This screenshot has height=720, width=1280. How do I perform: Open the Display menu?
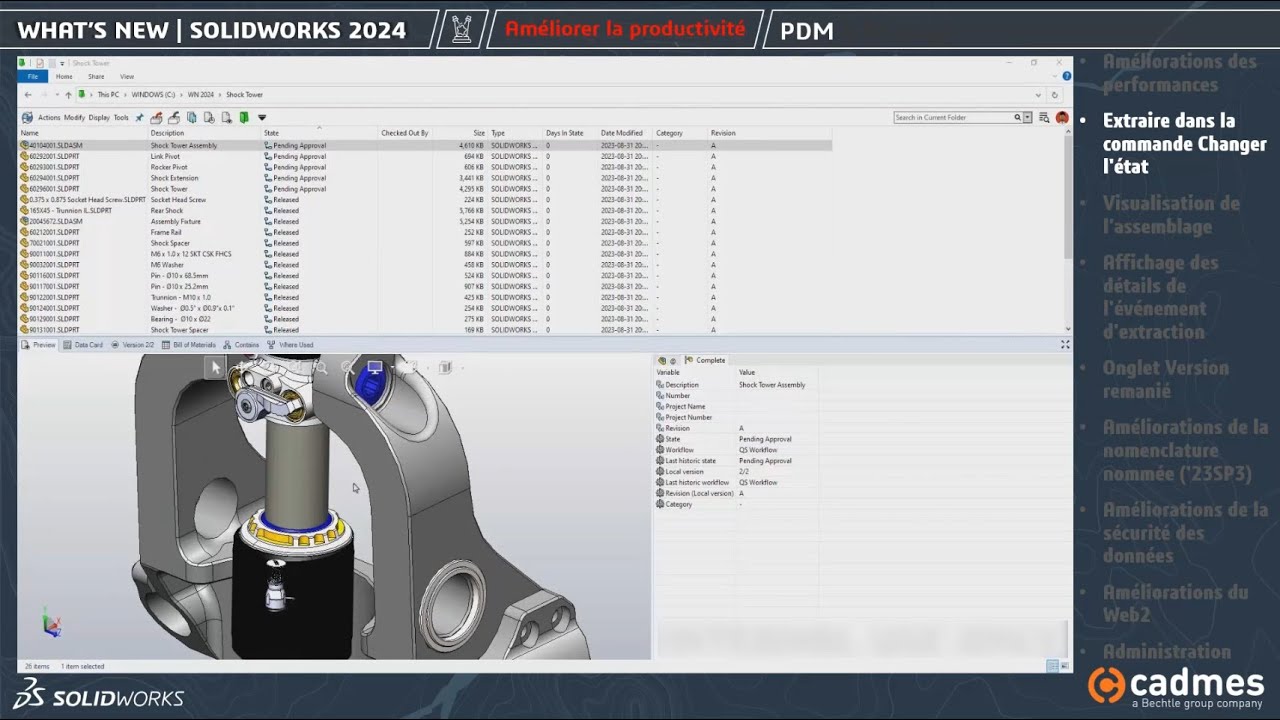[99, 118]
